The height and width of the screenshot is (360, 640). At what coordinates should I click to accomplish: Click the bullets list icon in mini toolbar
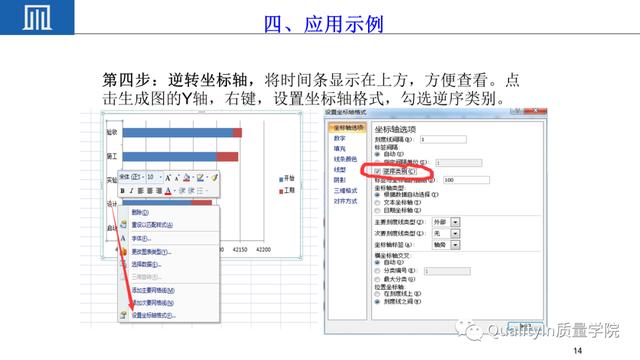point(200,191)
